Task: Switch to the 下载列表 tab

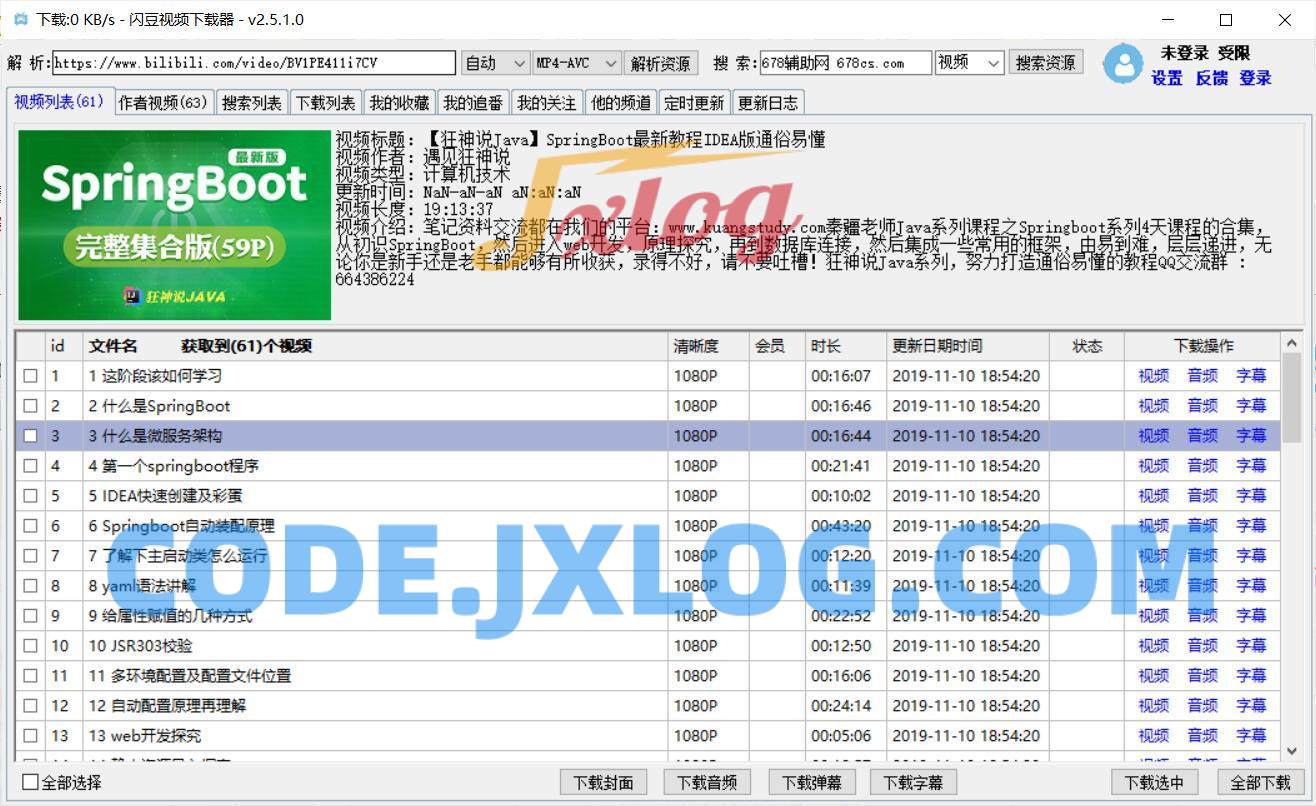Action: click(326, 102)
